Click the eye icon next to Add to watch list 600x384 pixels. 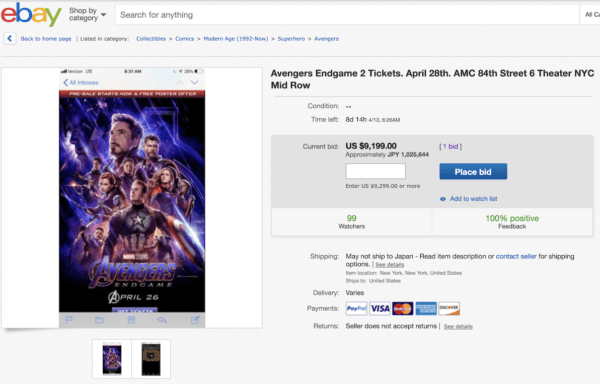[443, 199]
